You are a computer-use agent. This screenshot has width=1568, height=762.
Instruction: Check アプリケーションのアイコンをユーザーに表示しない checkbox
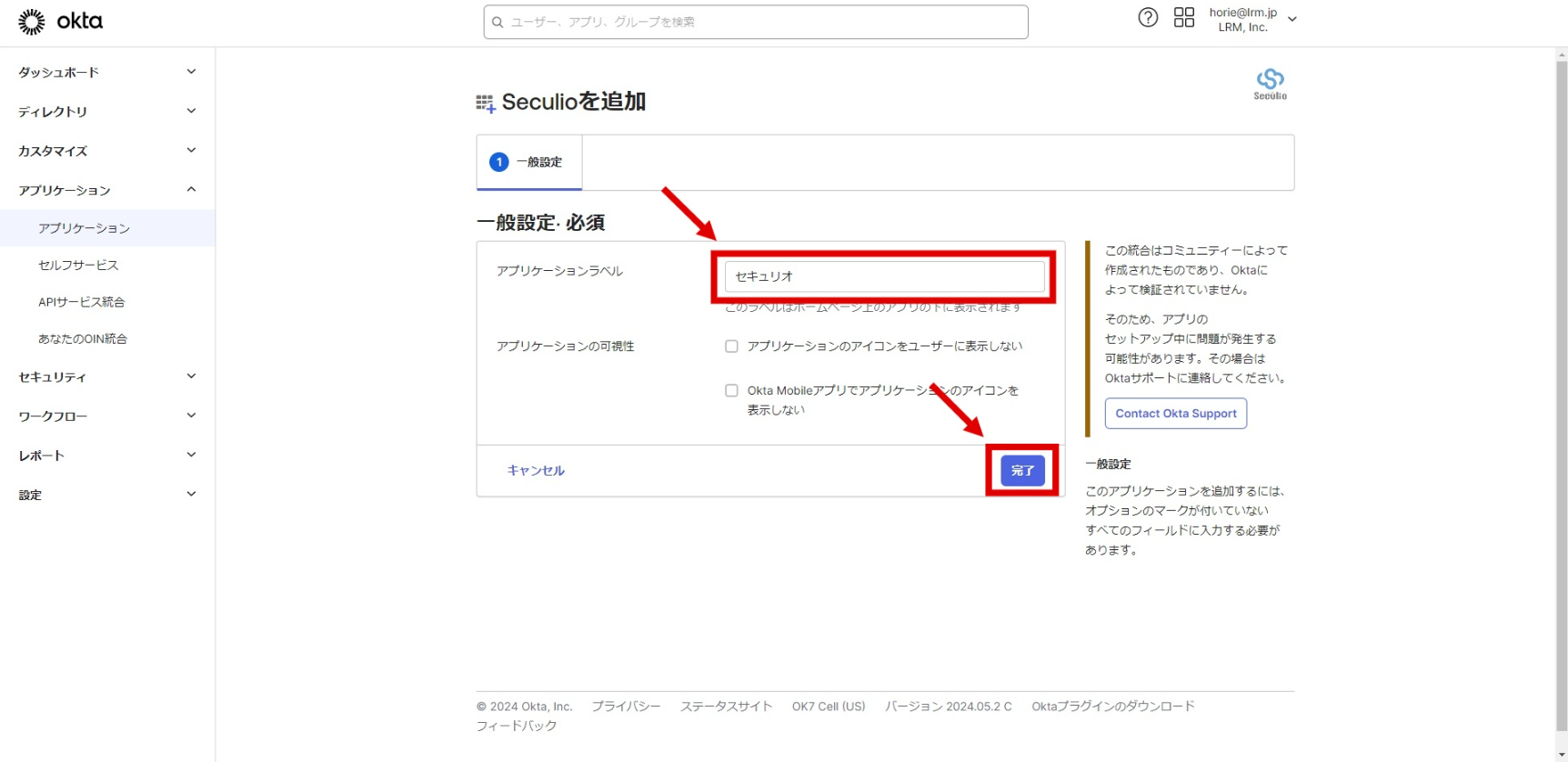click(x=731, y=346)
